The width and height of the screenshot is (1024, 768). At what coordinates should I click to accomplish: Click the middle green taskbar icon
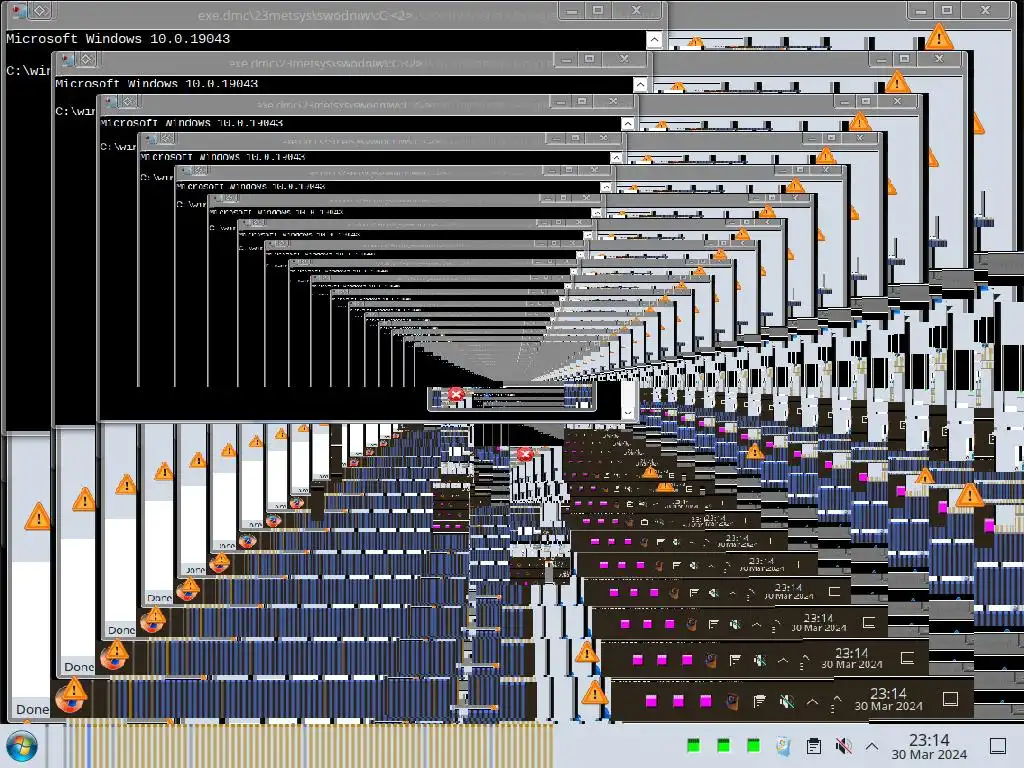click(723, 745)
